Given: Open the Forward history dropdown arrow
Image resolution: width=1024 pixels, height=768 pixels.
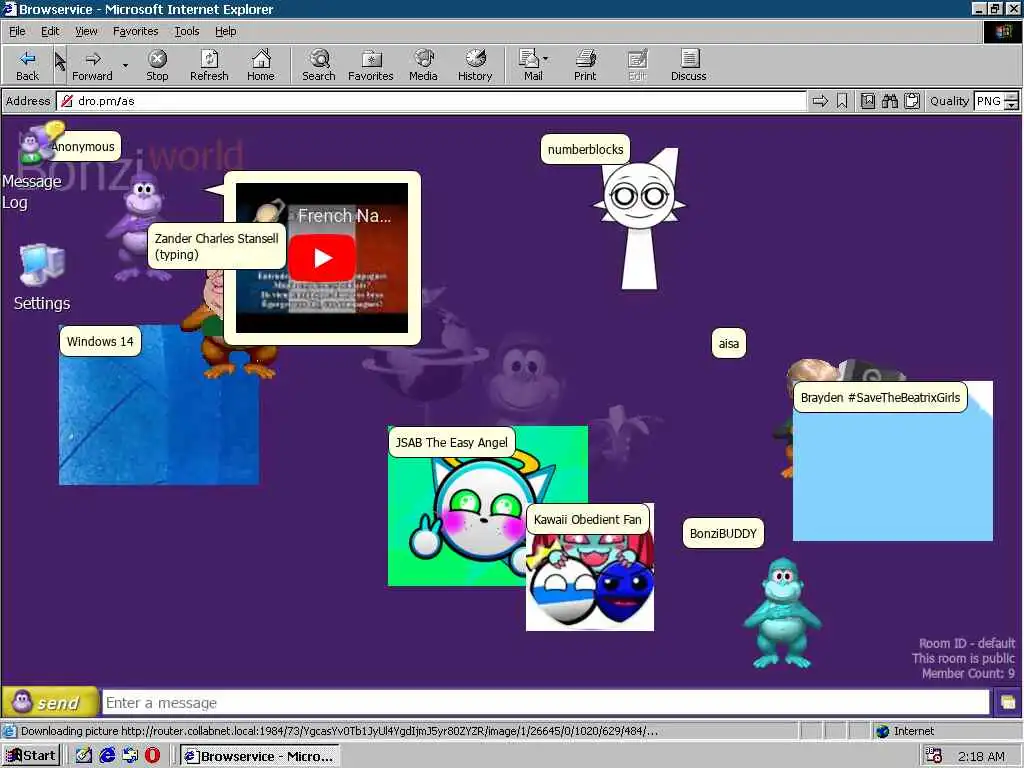Looking at the screenshot, I should point(125,65).
